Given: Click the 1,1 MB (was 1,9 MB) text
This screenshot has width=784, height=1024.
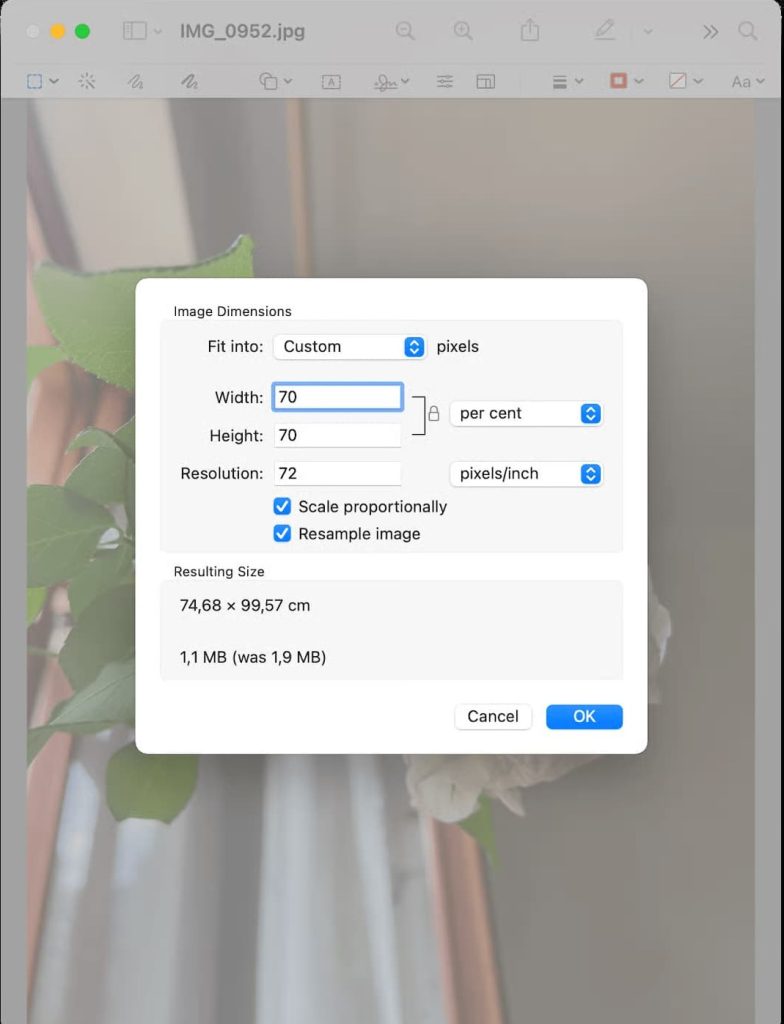Looking at the screenshot, I should click(253, 657).
